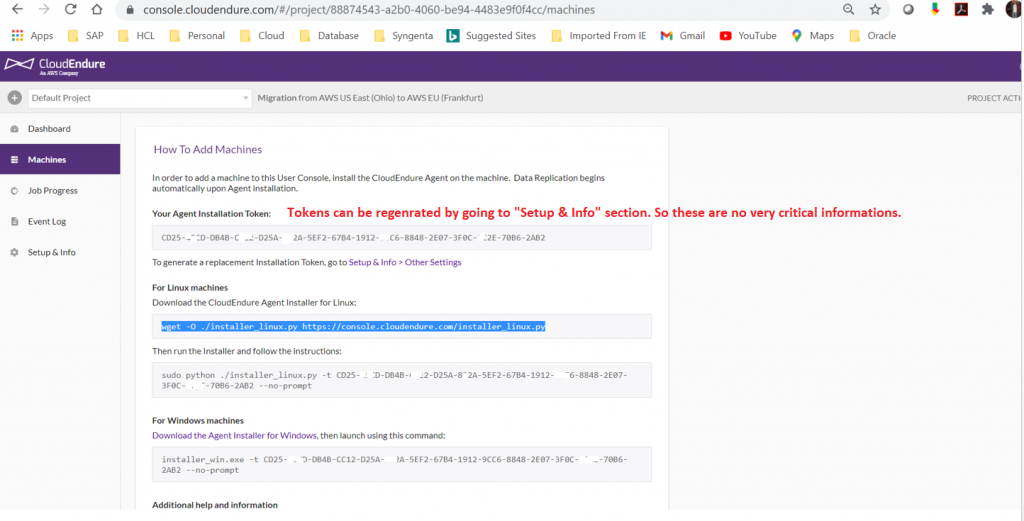Open the HCL bookmarks folder
Screen dimensions: 1024x521
coord(136,36)
